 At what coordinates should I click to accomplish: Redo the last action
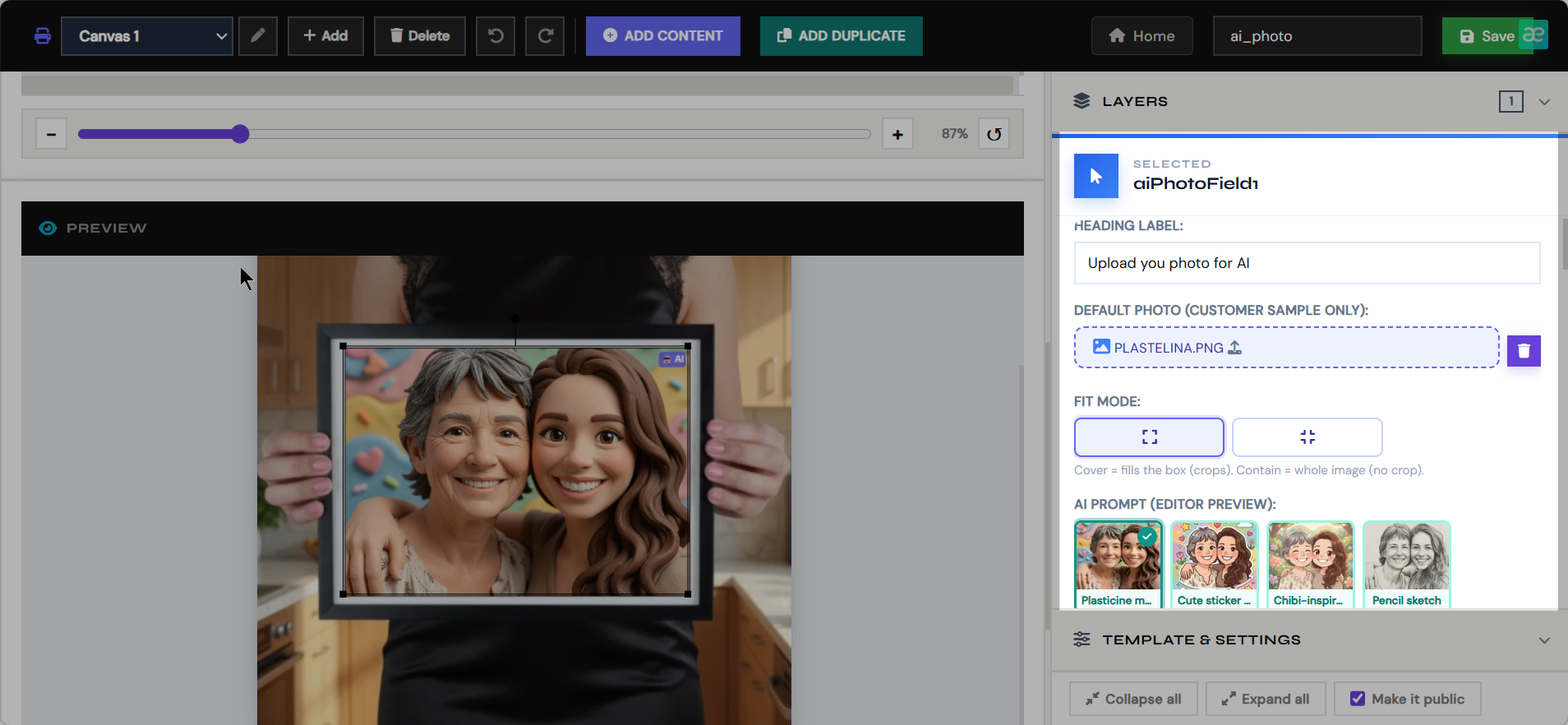(x=545, y=36)
